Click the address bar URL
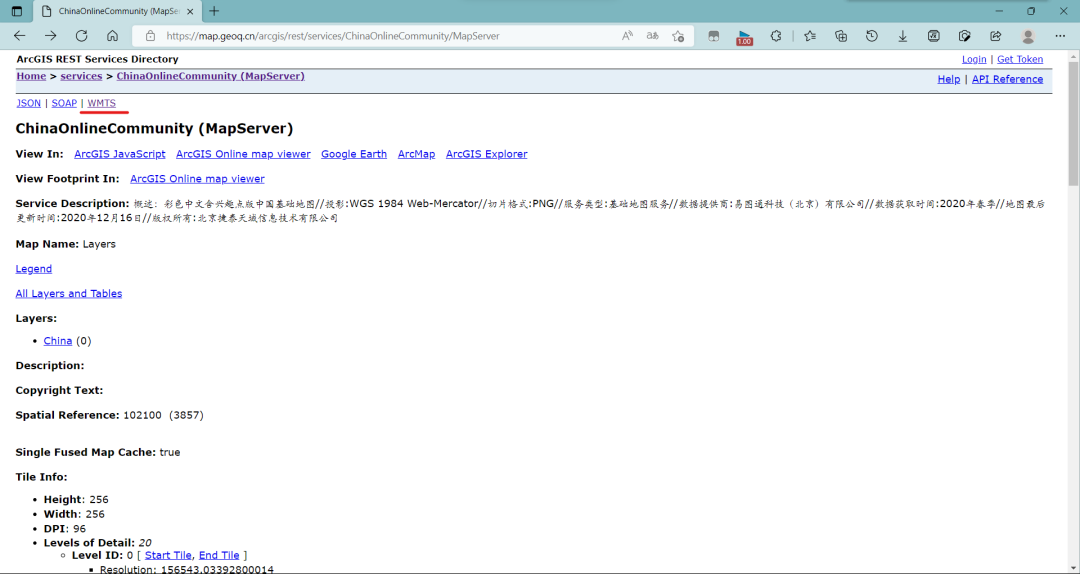 (x=333, y=36)
